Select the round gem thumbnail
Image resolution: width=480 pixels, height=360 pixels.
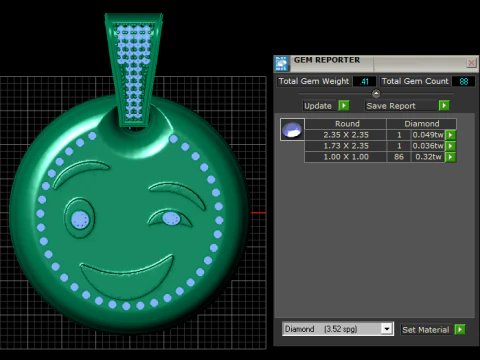[x=292, y=130]
